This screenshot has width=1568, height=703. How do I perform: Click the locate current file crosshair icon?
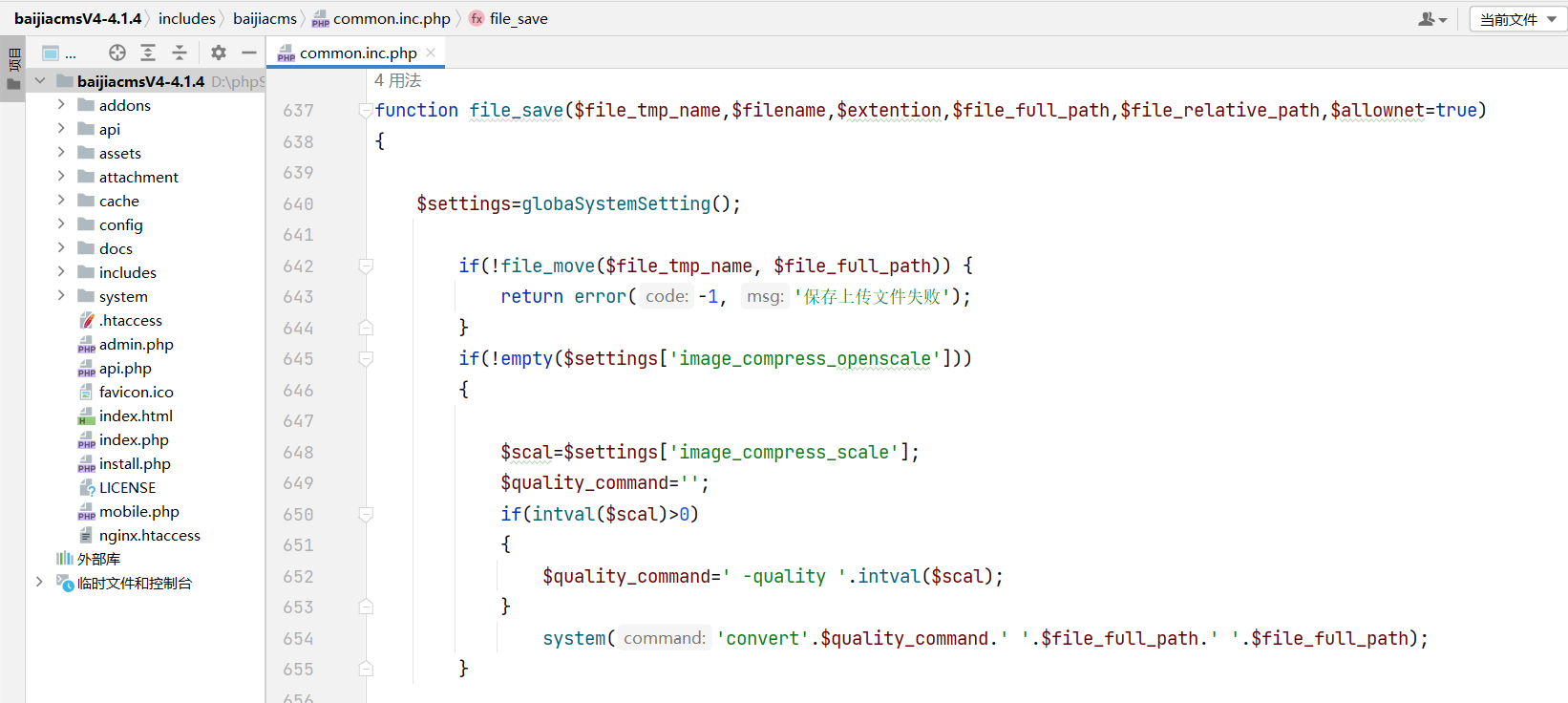click(x=117, y=53)
